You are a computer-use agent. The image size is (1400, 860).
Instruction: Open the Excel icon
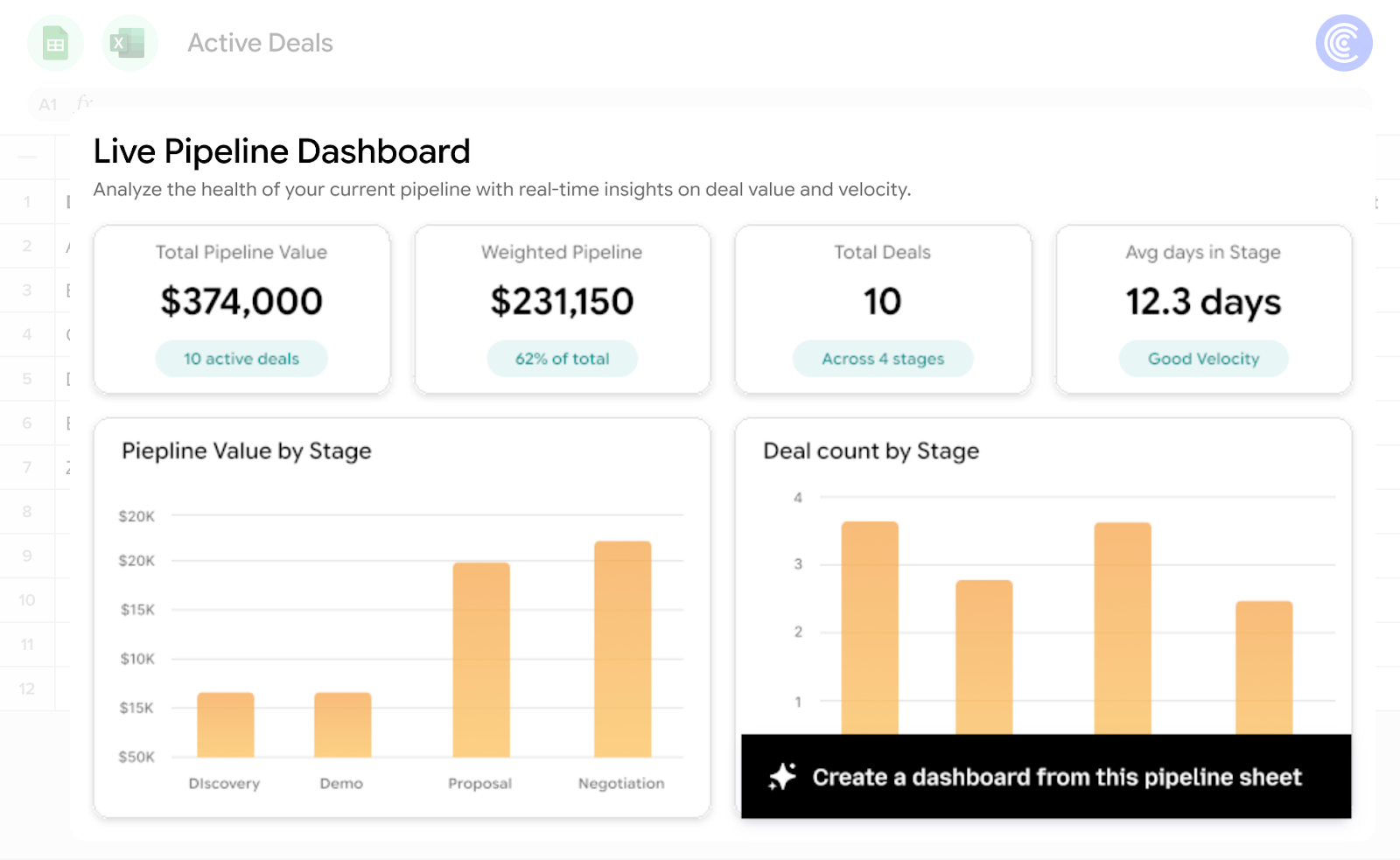point(129,43)
